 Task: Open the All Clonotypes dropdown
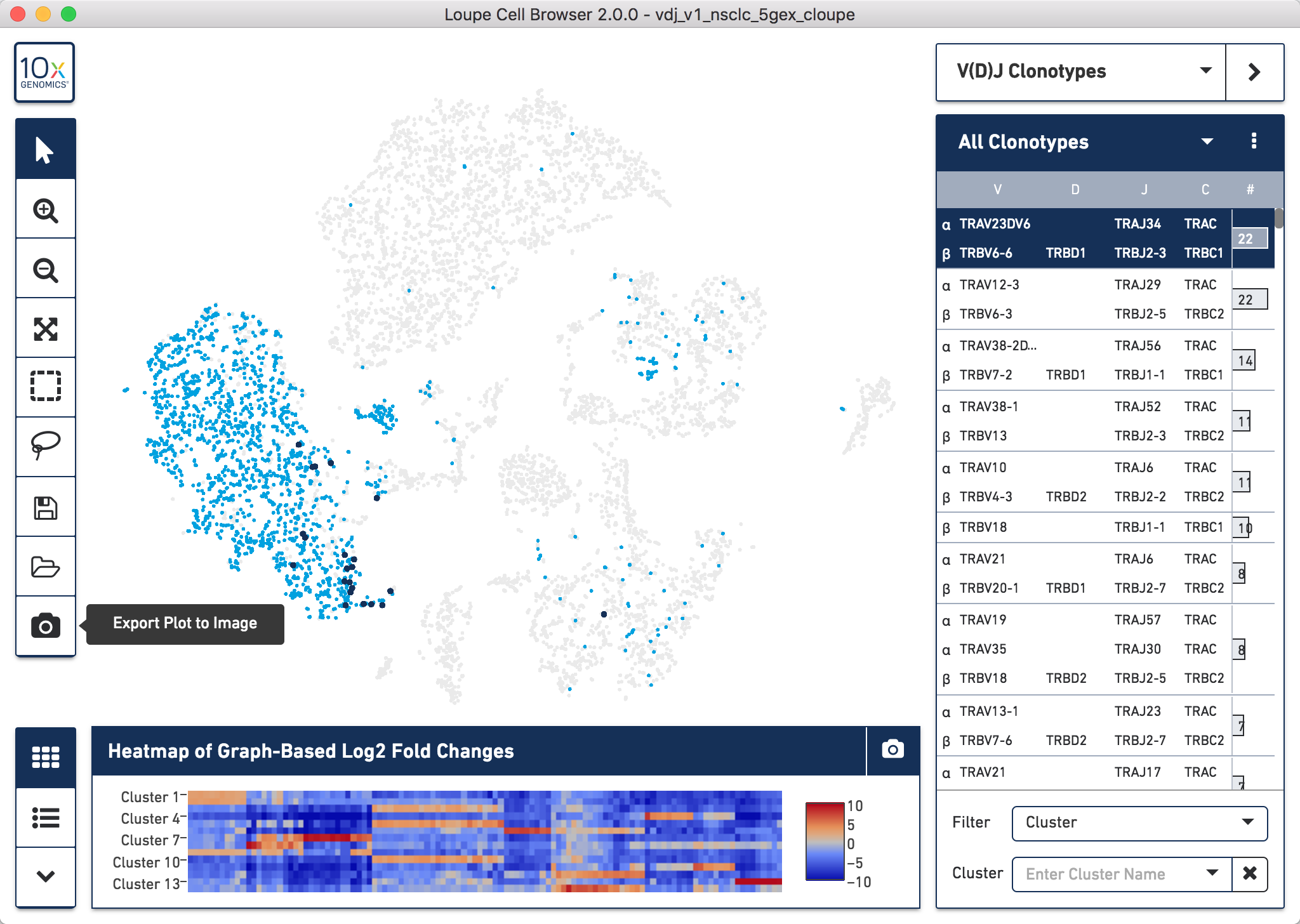(x=1205, y=142)
